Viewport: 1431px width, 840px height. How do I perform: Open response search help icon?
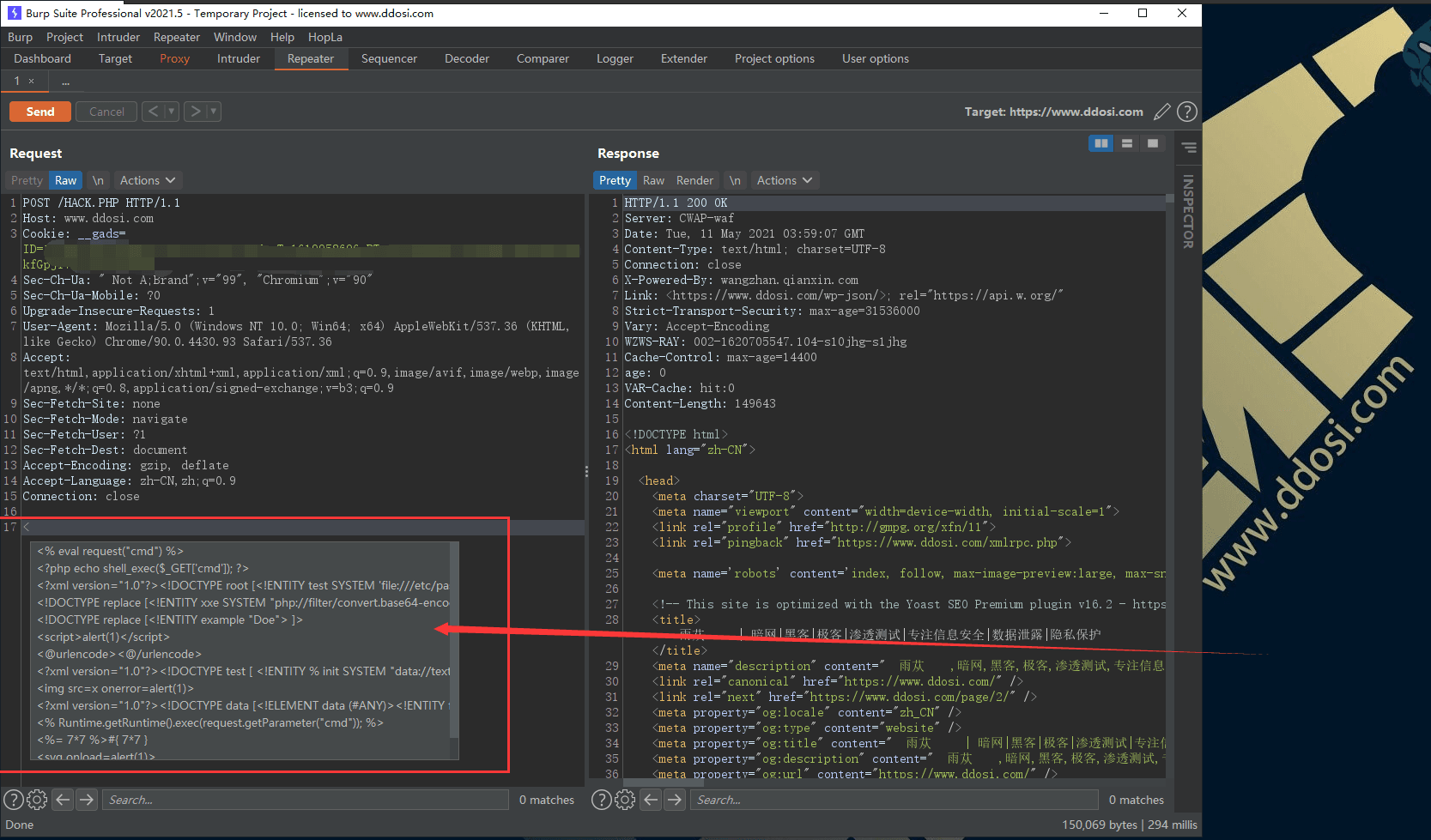602,800
